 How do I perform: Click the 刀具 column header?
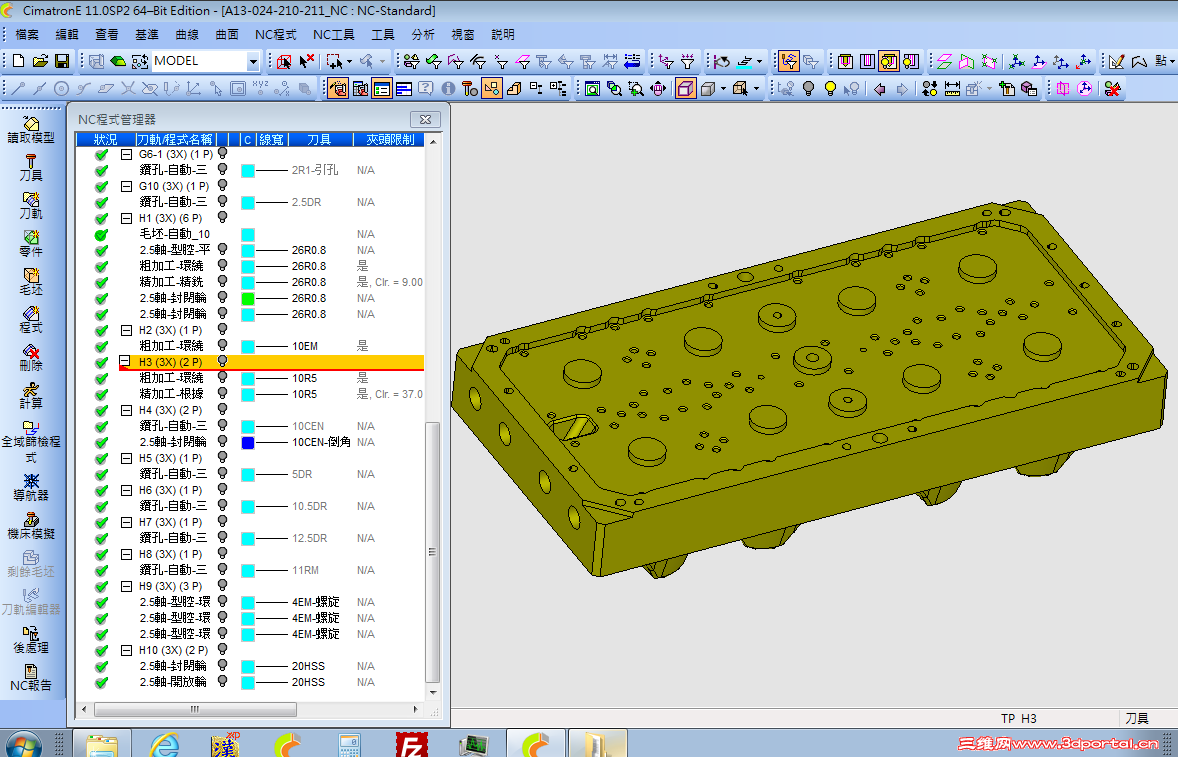[x=319, y=140]
